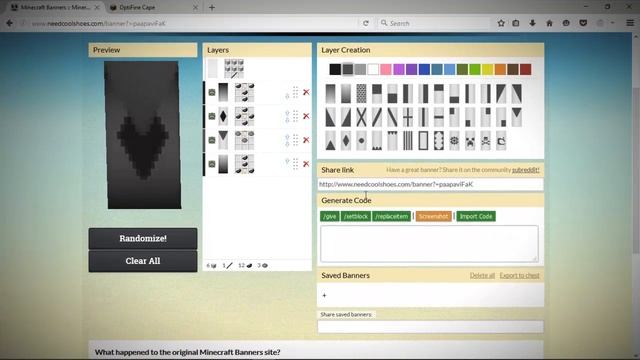Pick the red color swatch
Viewport: 640px width, 360px height.
tap(526, 69)
